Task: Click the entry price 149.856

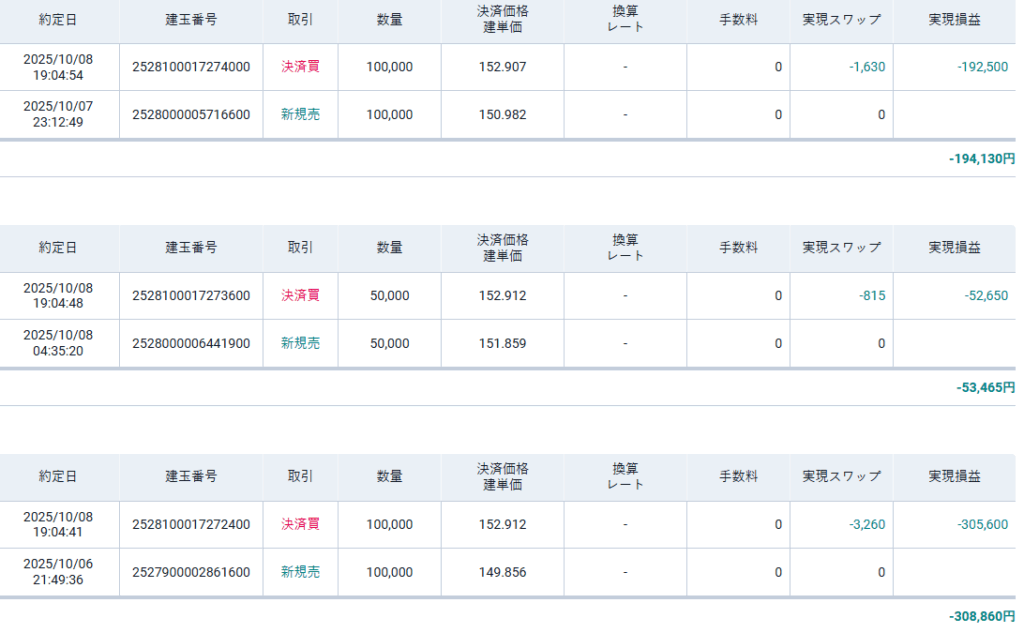Action: tap(502, 573)
